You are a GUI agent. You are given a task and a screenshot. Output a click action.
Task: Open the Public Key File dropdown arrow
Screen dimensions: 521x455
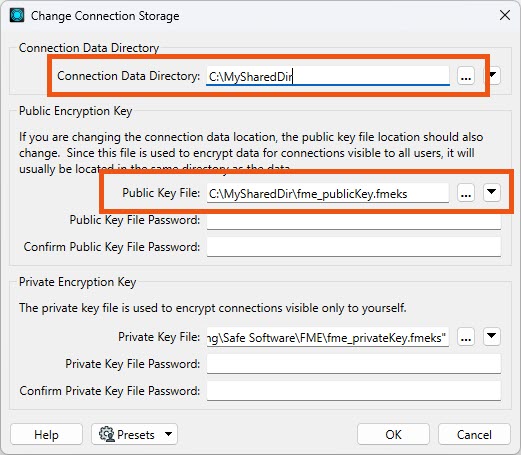pos(492,192)
